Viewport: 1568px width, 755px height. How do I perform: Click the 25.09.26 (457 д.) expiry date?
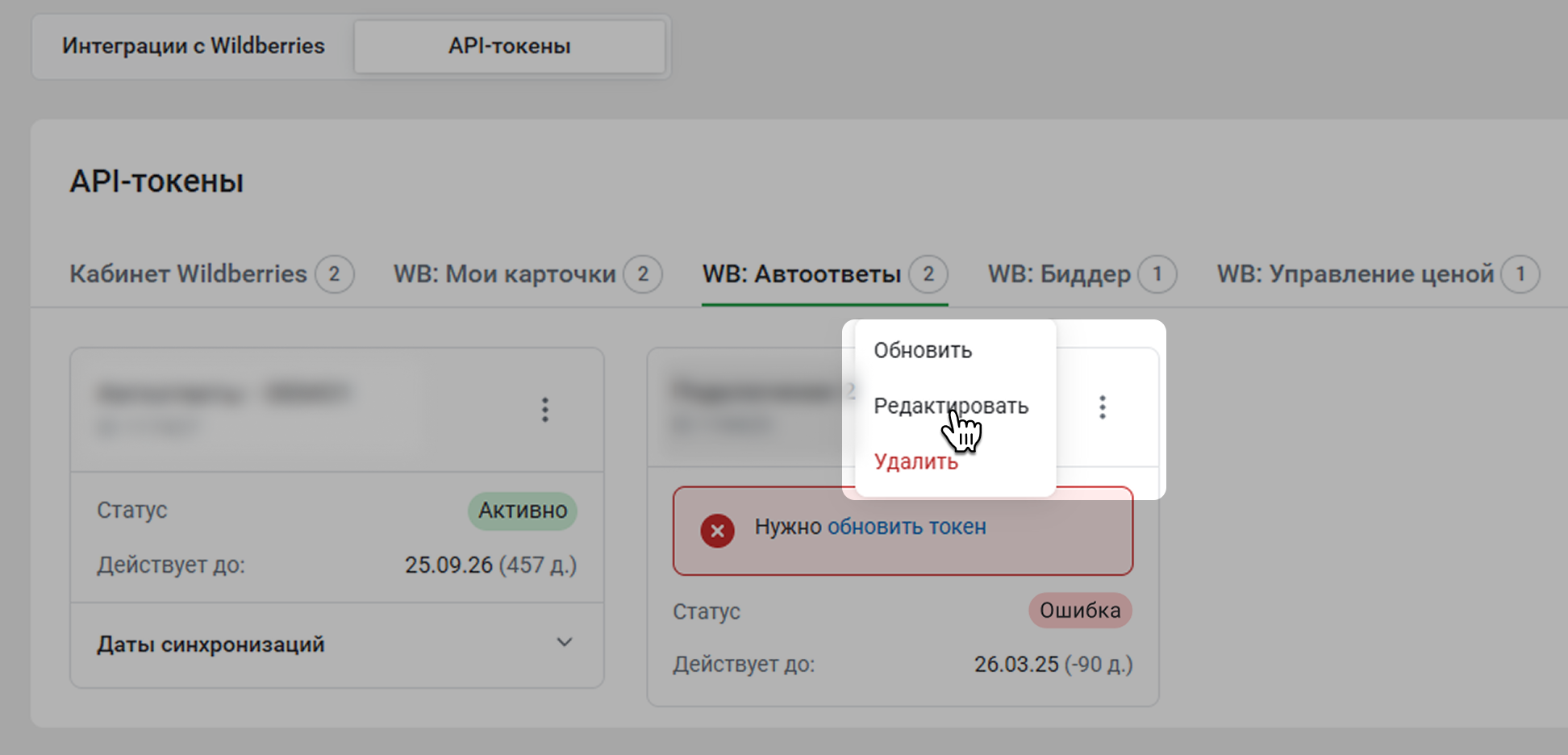click(490, 565)
